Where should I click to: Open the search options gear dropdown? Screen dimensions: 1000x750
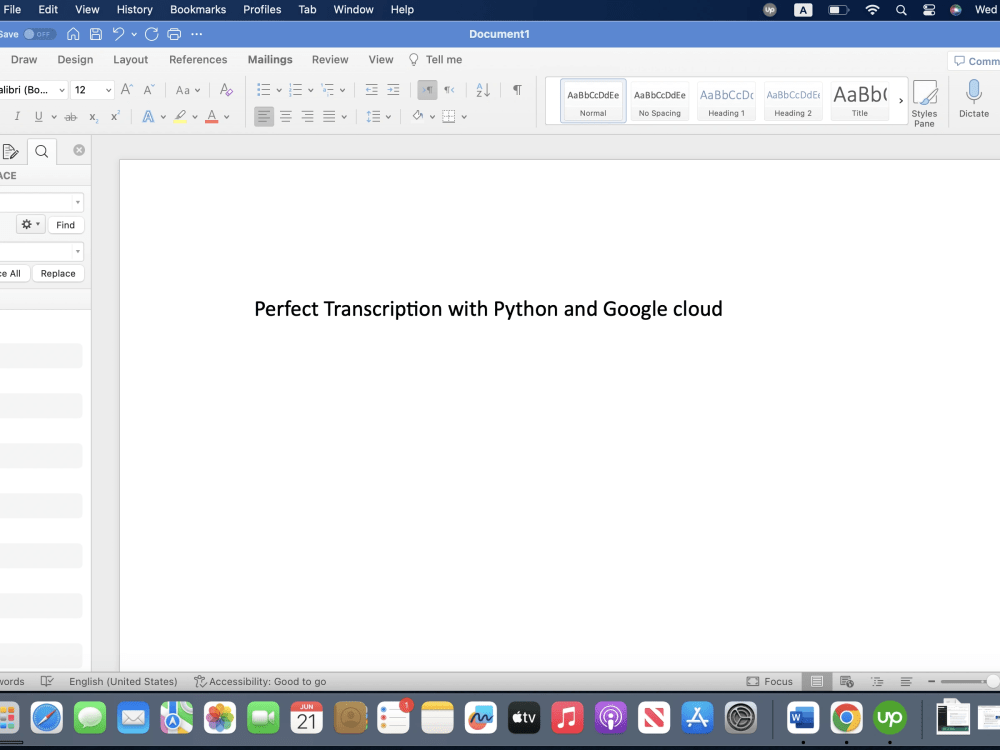click(x=31, y=224)
